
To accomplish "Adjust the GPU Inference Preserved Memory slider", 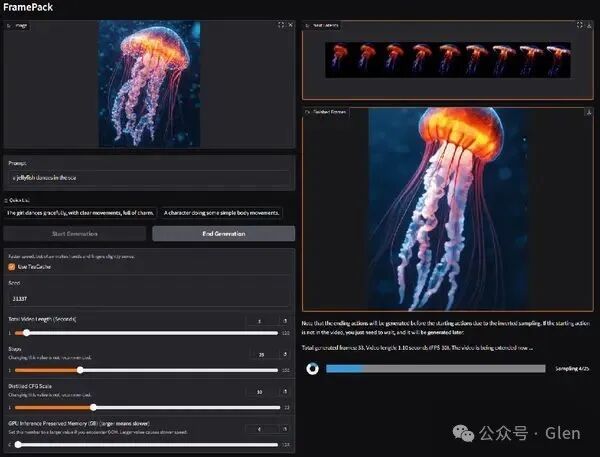I will pos(18,444).
